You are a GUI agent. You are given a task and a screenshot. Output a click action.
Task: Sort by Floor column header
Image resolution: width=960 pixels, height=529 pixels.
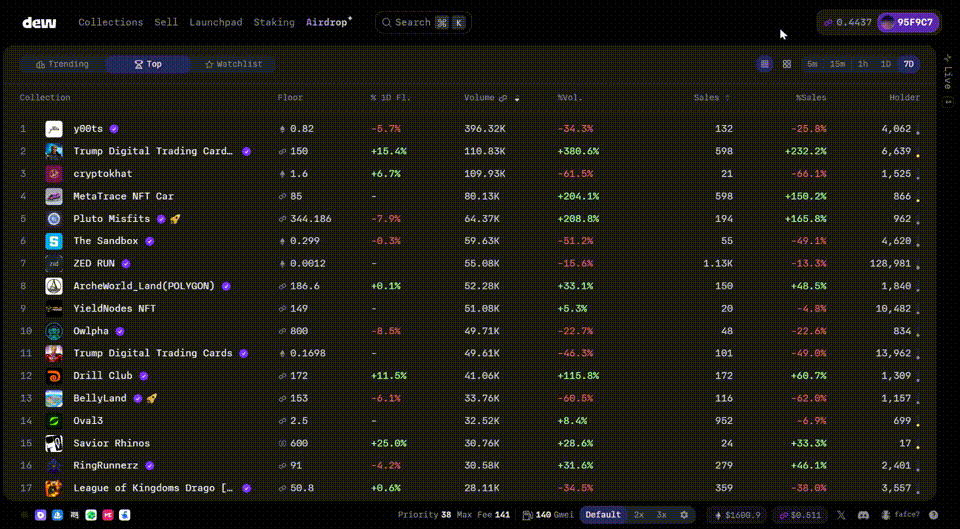tap(290, 97)
